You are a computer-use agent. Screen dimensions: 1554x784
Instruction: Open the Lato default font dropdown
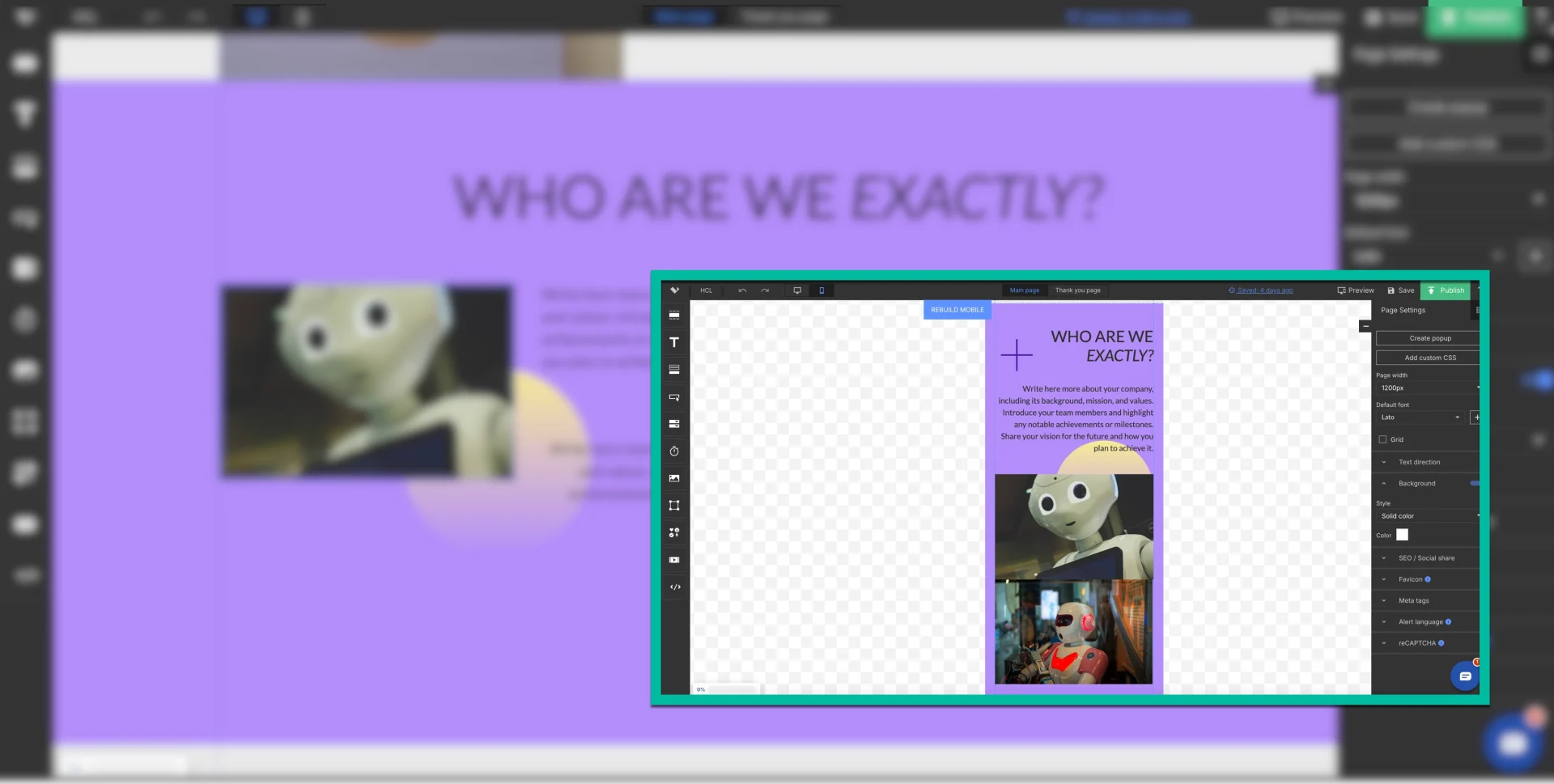click(1420, 417)
